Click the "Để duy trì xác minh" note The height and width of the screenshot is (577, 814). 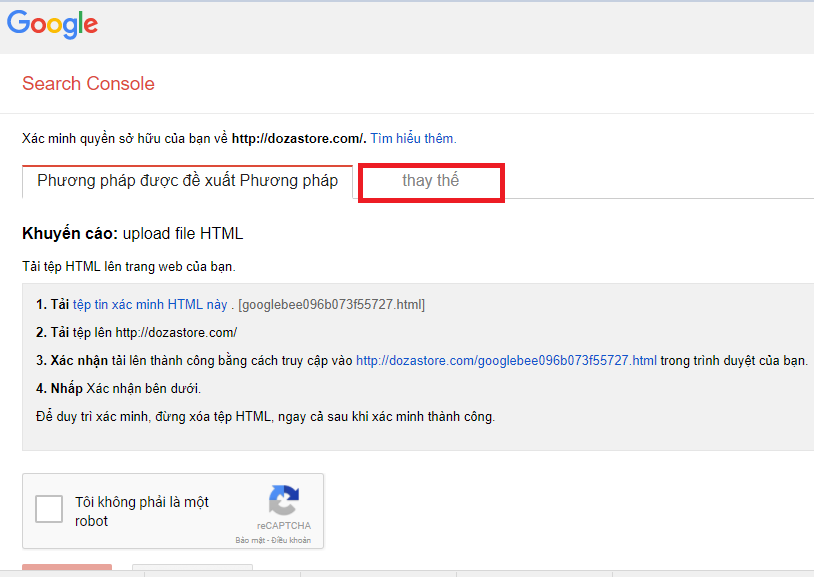click(265, 417)
